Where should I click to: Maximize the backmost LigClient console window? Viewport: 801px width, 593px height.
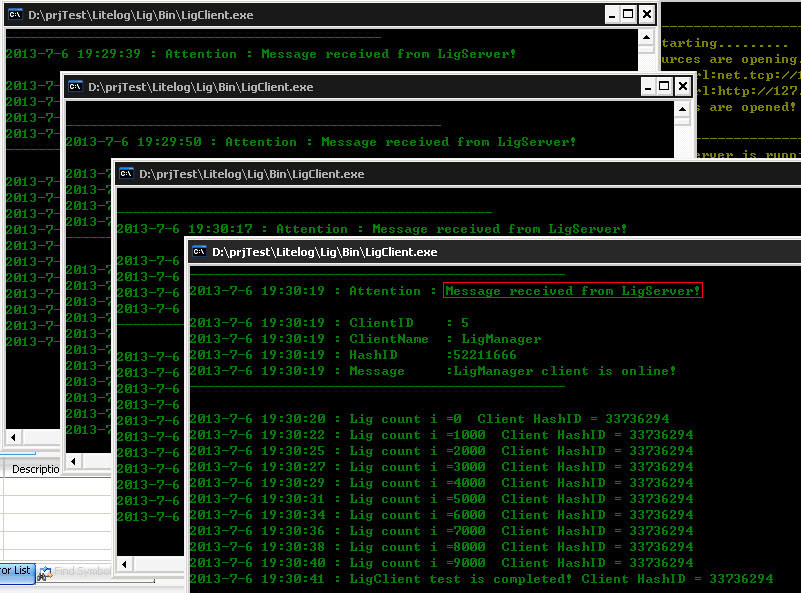(628, 15)
